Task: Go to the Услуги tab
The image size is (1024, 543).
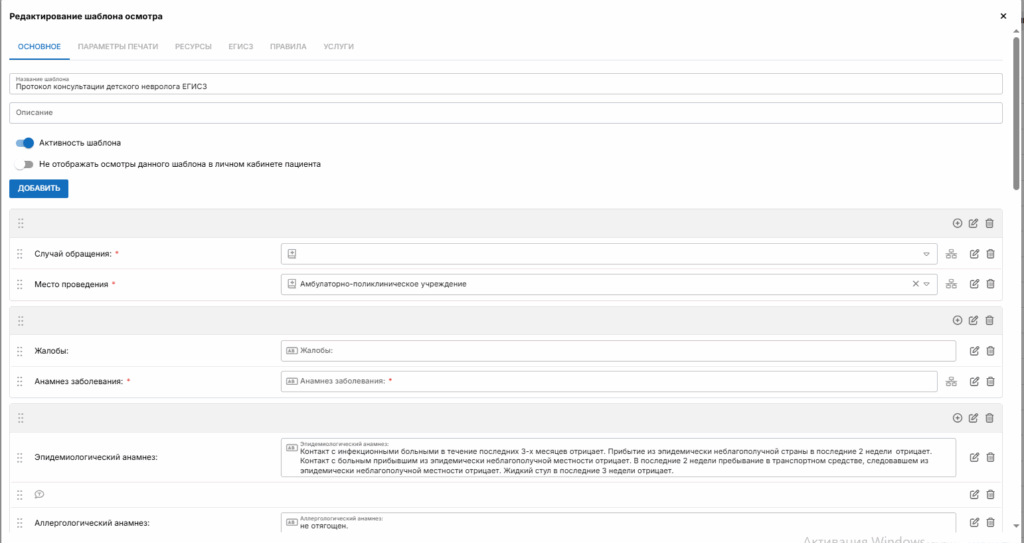Action: point(337,47)
